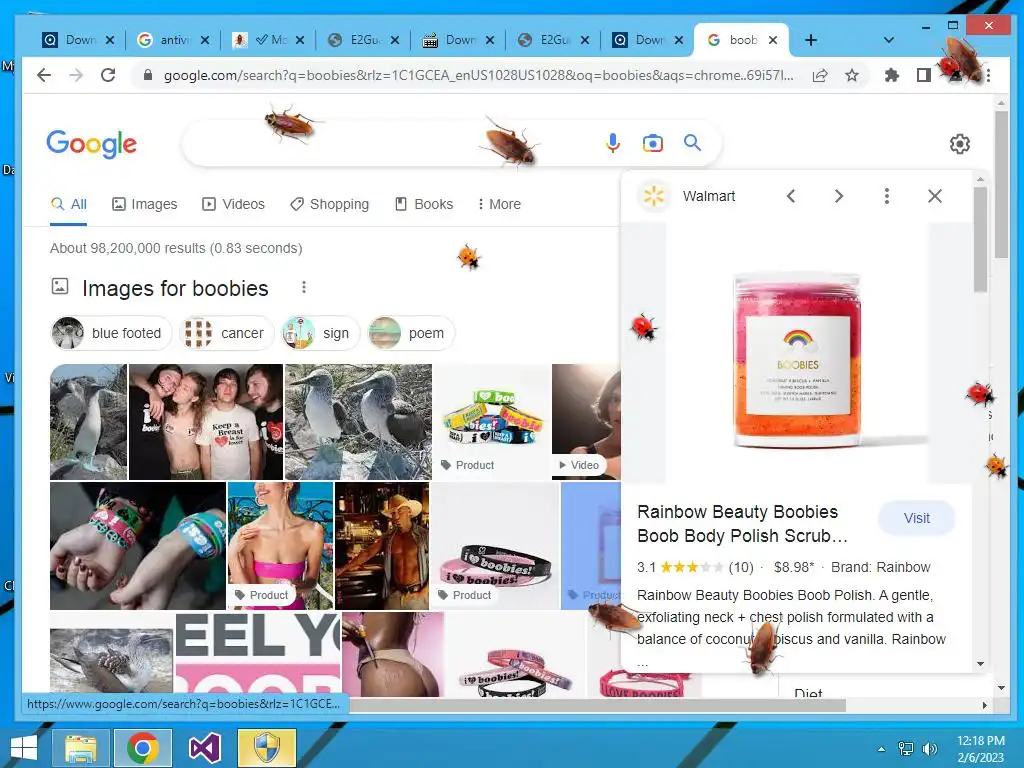Image resolution: width=1024 pixels, height=768 pixels.
Task: Search by image with the camera icon
Action: point(652,142)
